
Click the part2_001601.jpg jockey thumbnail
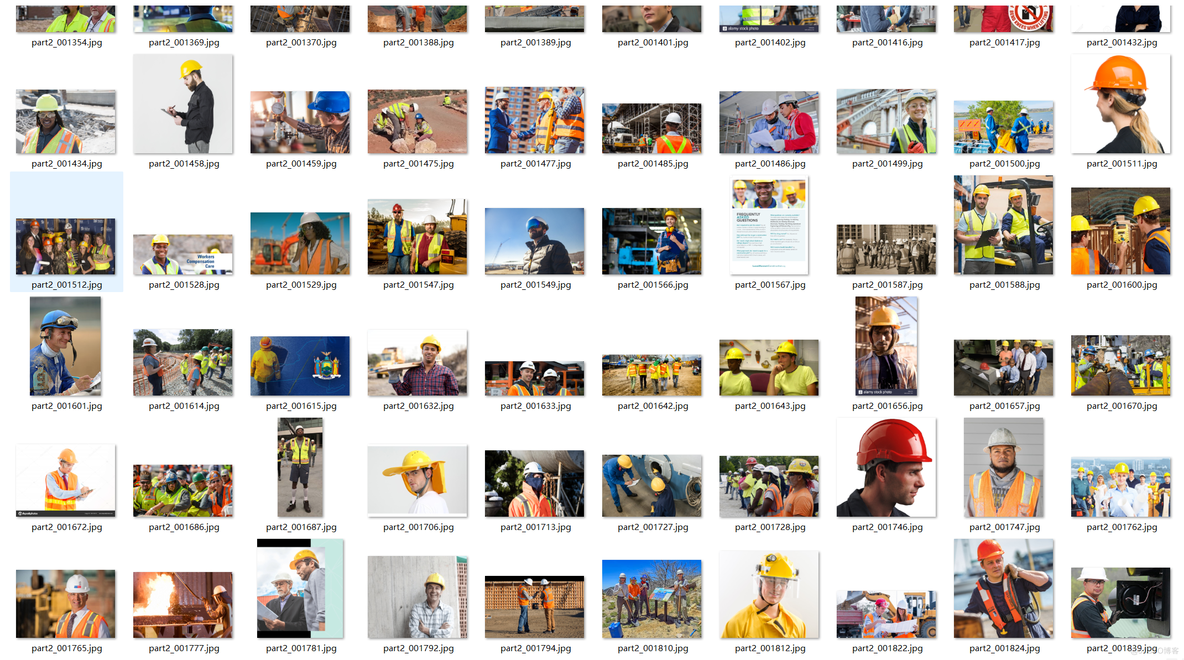coord(66,347)
